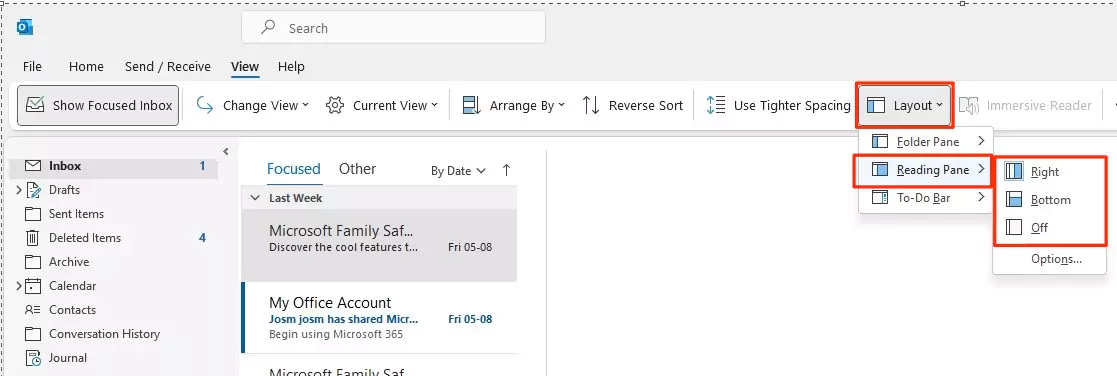Click the Arrange By icon
This screenshot has height=376, width=1117.
(x=472, y=105)
